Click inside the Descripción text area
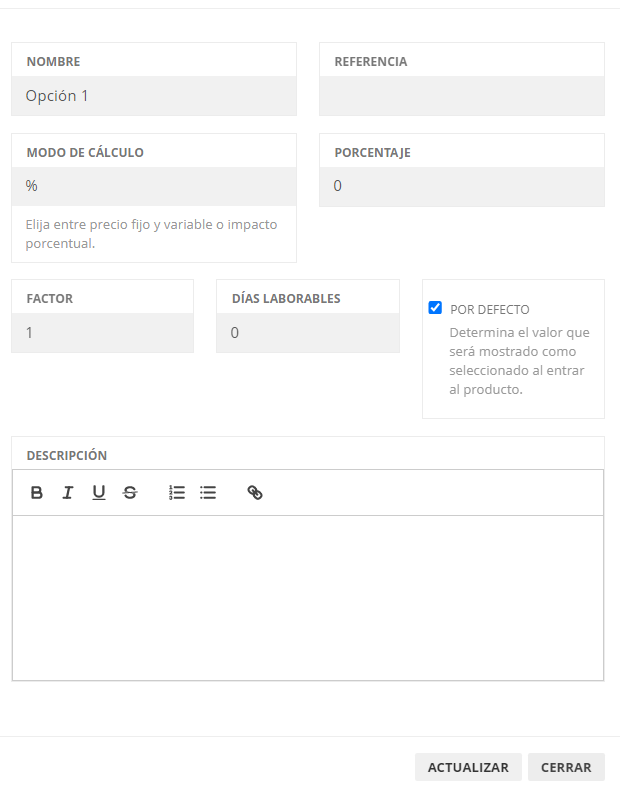 pos(307,597)
